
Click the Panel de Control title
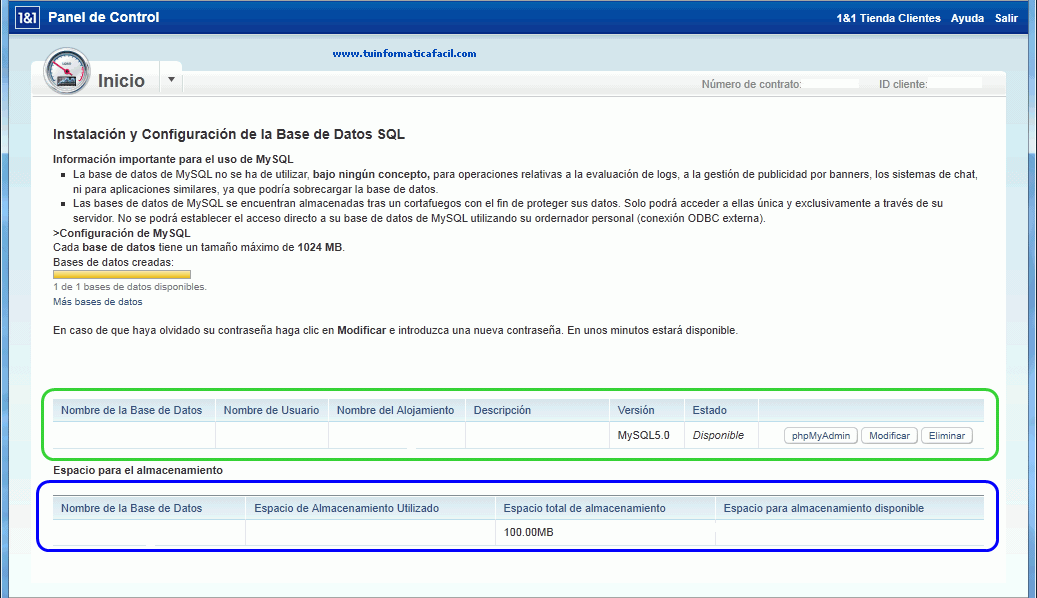click(x=104, y=17)
